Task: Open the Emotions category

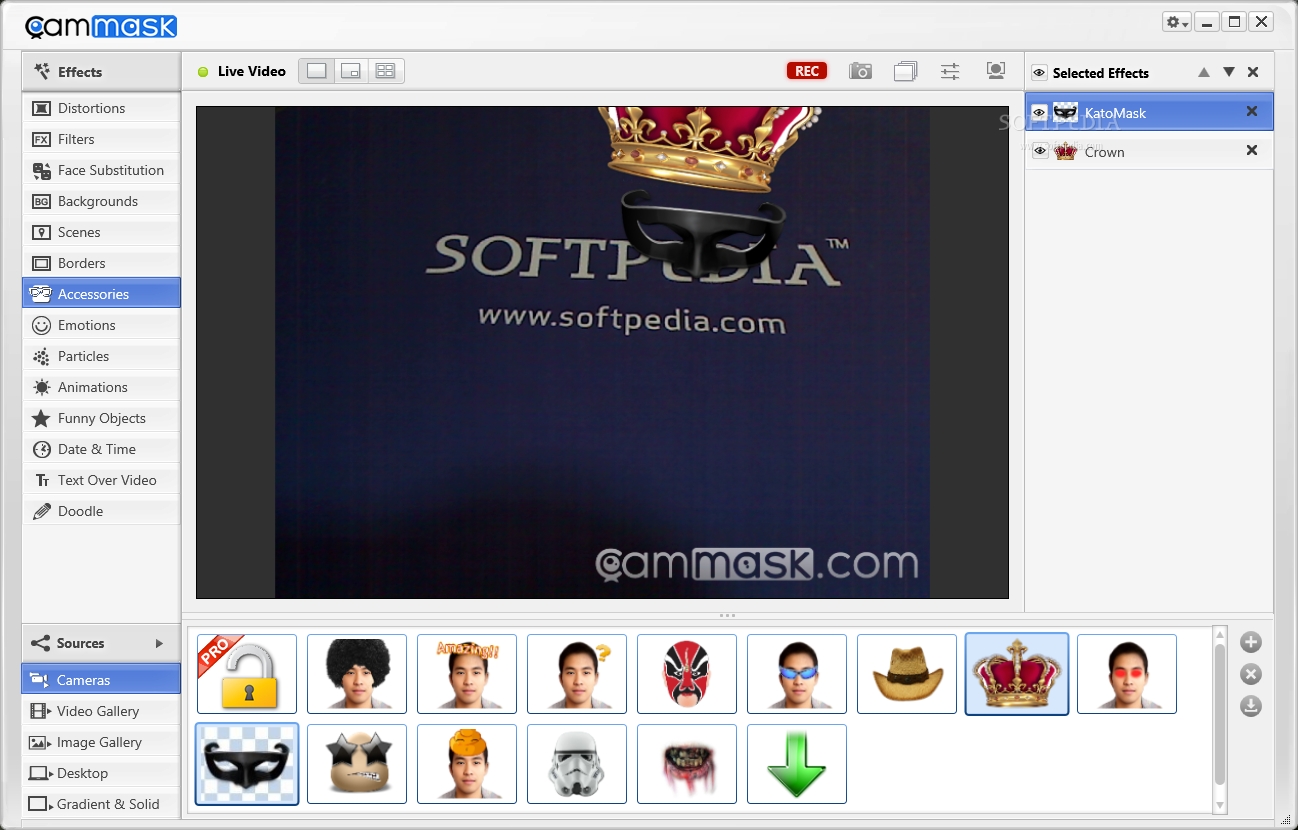Action: pos(101,325)
